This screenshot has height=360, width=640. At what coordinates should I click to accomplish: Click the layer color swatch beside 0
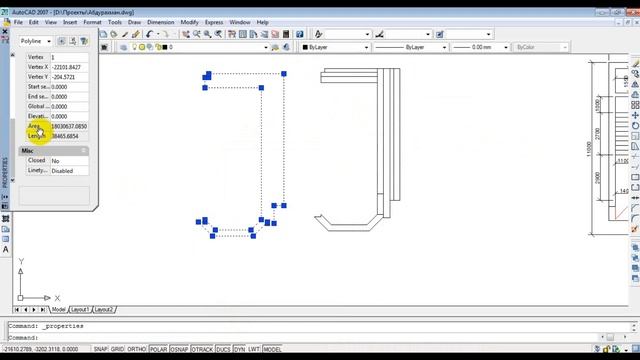pyautogui.click(x=165, y=47)
